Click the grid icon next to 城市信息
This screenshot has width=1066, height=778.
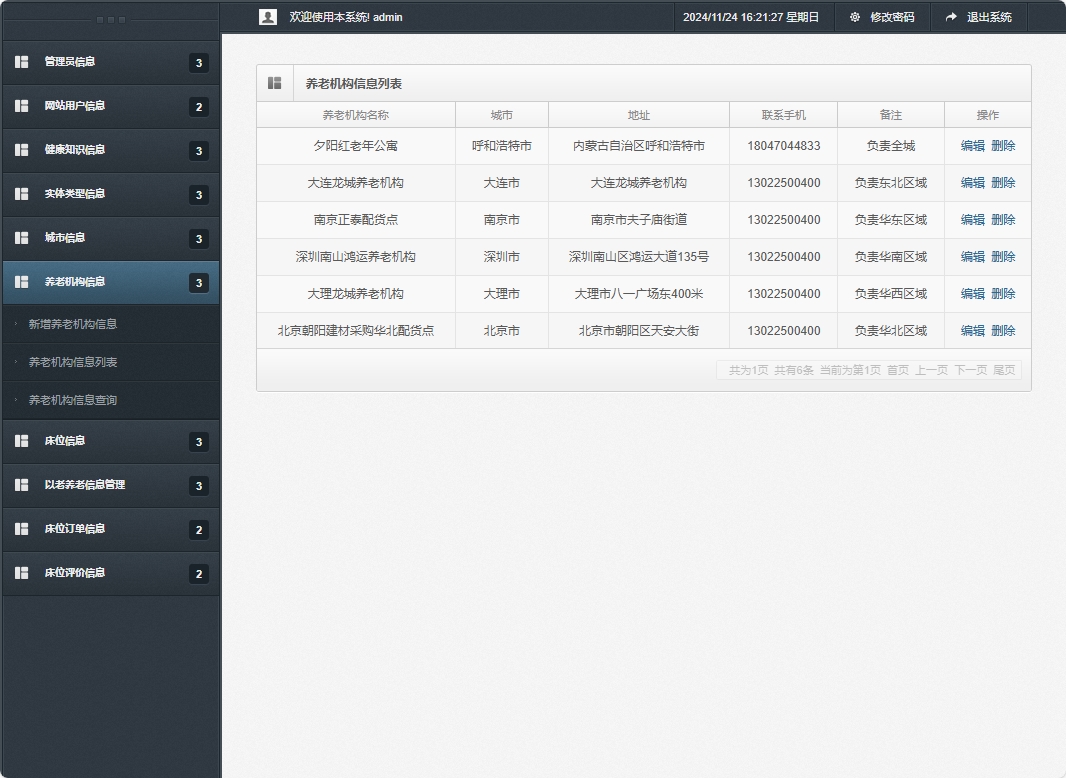coord(21,238)
